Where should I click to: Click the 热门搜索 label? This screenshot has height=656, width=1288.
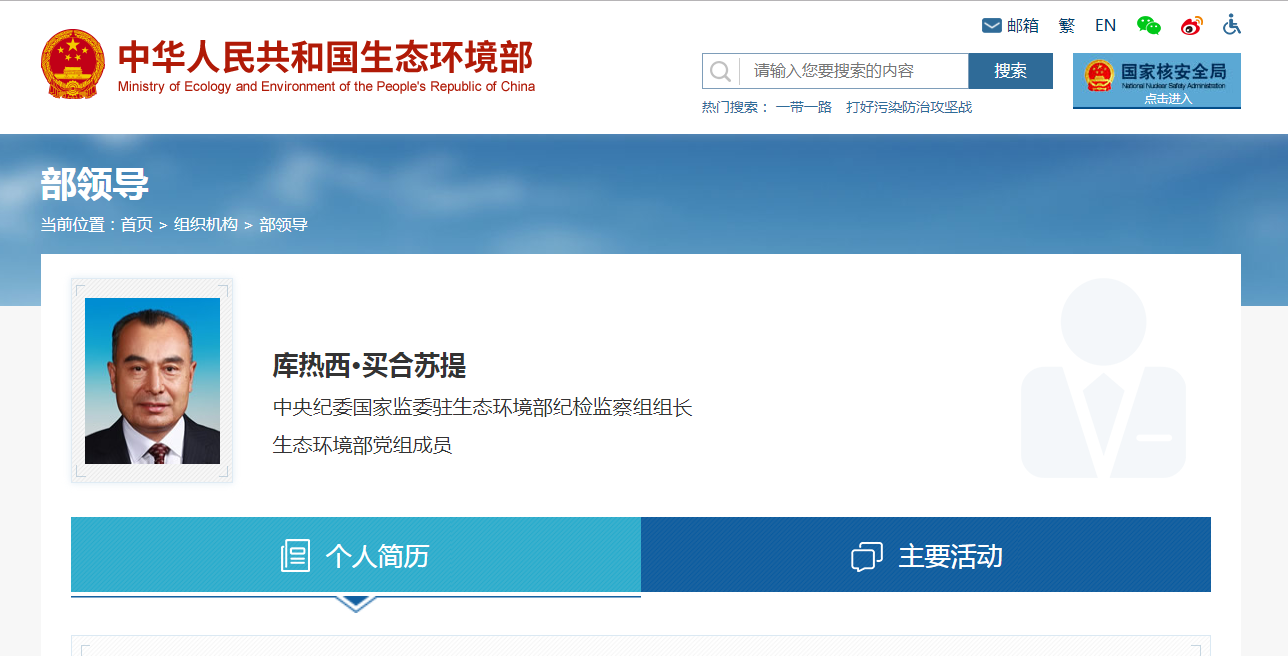pyautogui.click(x=736, y=107)
